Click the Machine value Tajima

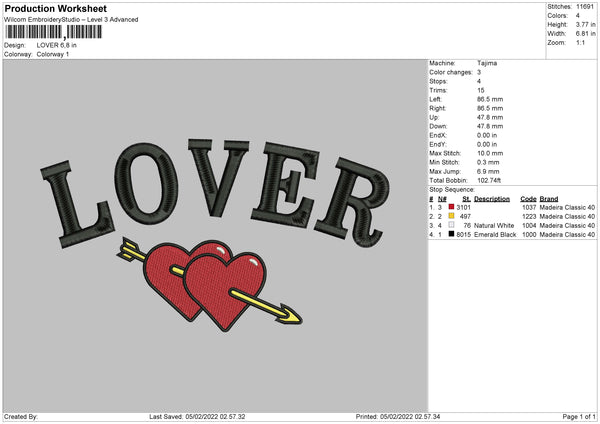click(487, 63)
